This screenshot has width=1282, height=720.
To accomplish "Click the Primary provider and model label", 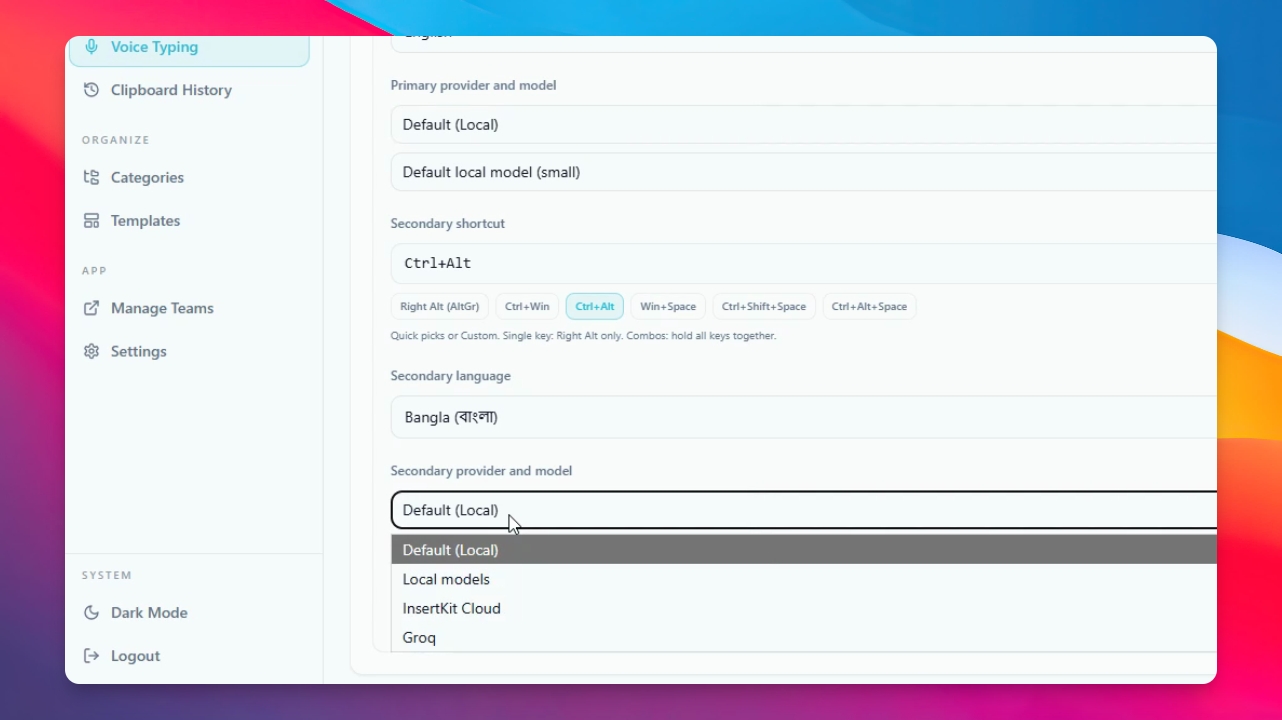I will [x=473, y=86].
